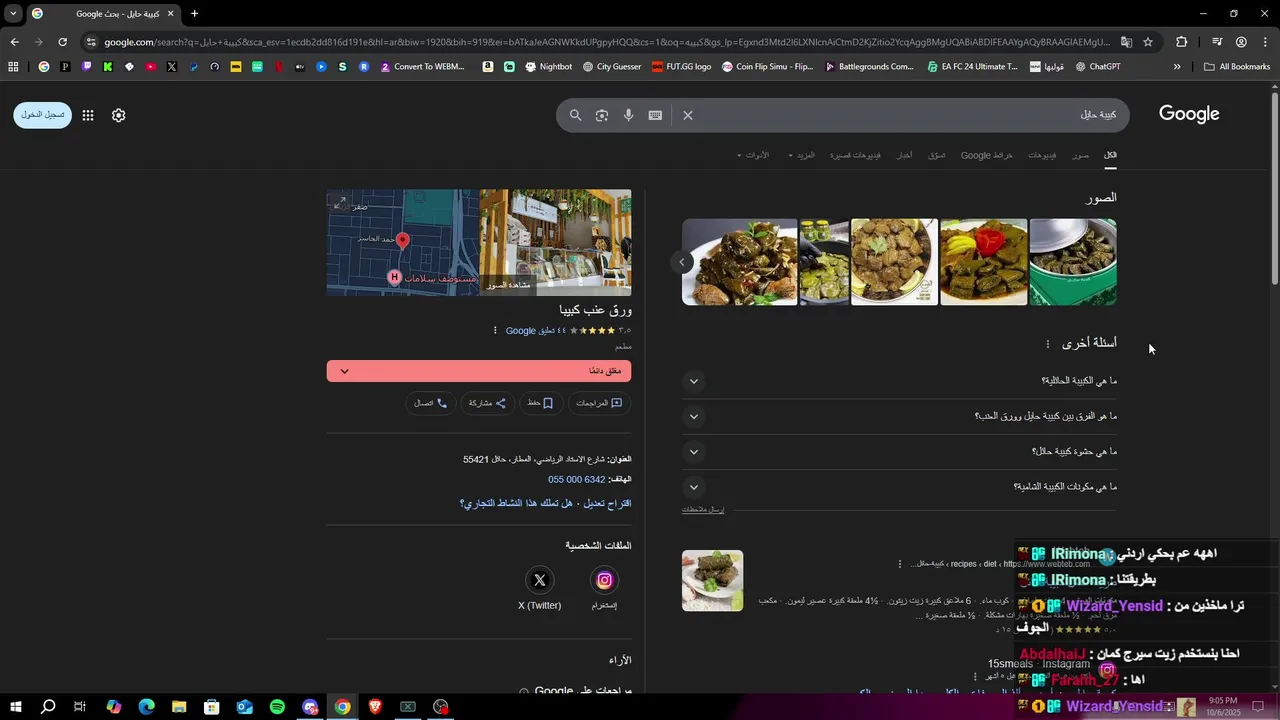Viewport: 1280px width, 720px height.
Task: Open more options for أسئلة أخرى
Action: pos(1048,344)
